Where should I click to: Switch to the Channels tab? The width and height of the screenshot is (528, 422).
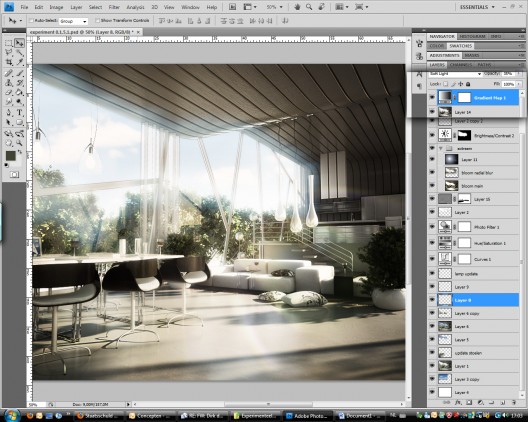[x=461, y=65]
